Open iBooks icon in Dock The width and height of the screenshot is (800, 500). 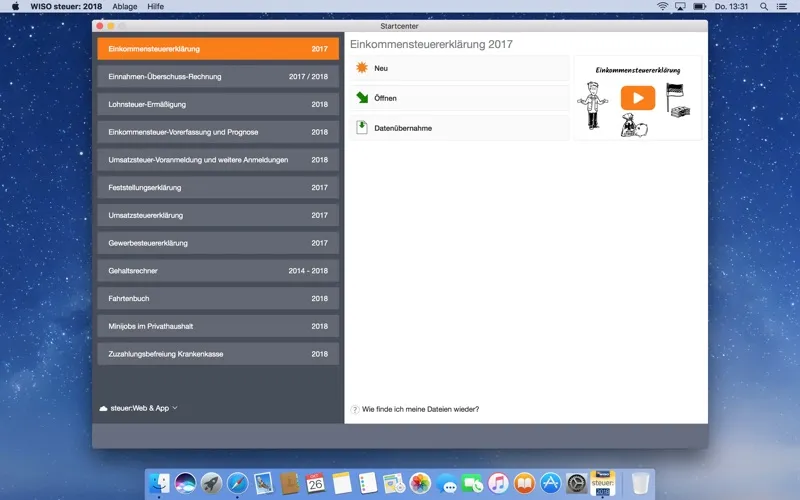[524, 483]
